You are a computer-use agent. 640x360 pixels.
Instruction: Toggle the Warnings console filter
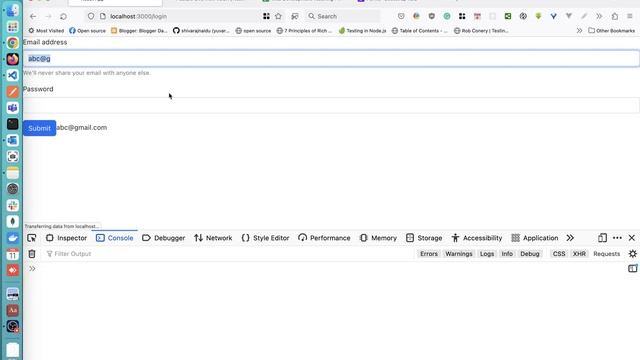pyautogui.click(x=459, y=254)
